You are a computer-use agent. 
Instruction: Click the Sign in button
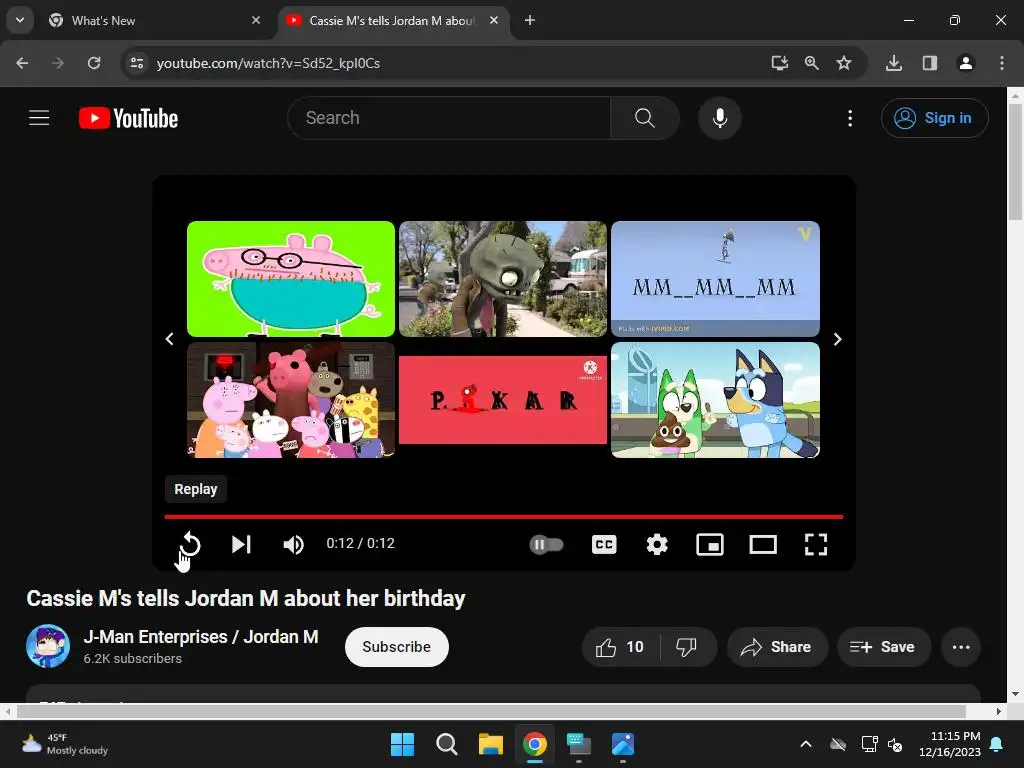pos(935,118)
